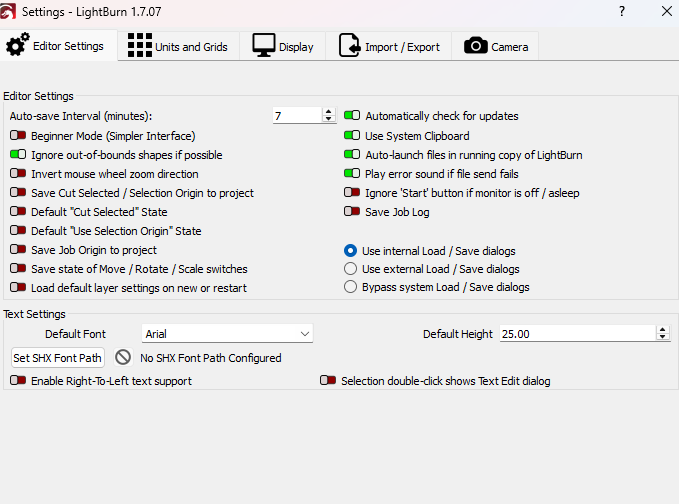Open the Default Font dropdown showing Arial

(x=227, y=334)
